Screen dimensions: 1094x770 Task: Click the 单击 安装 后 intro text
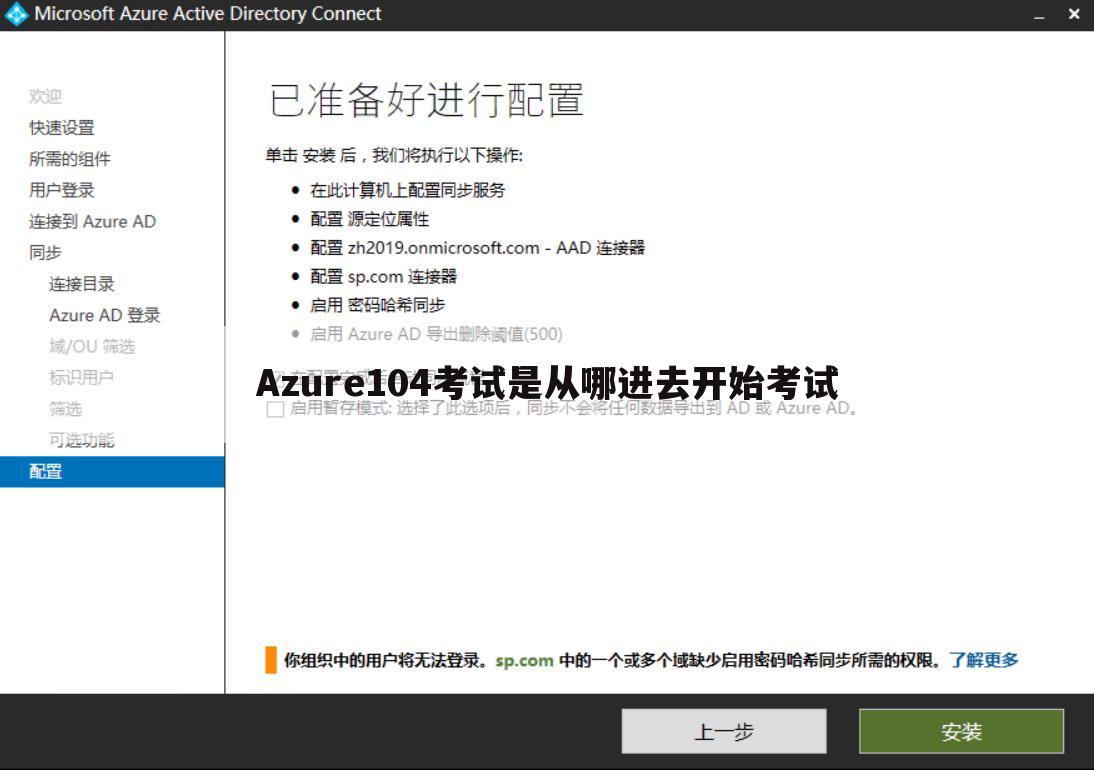click(394, 155)
